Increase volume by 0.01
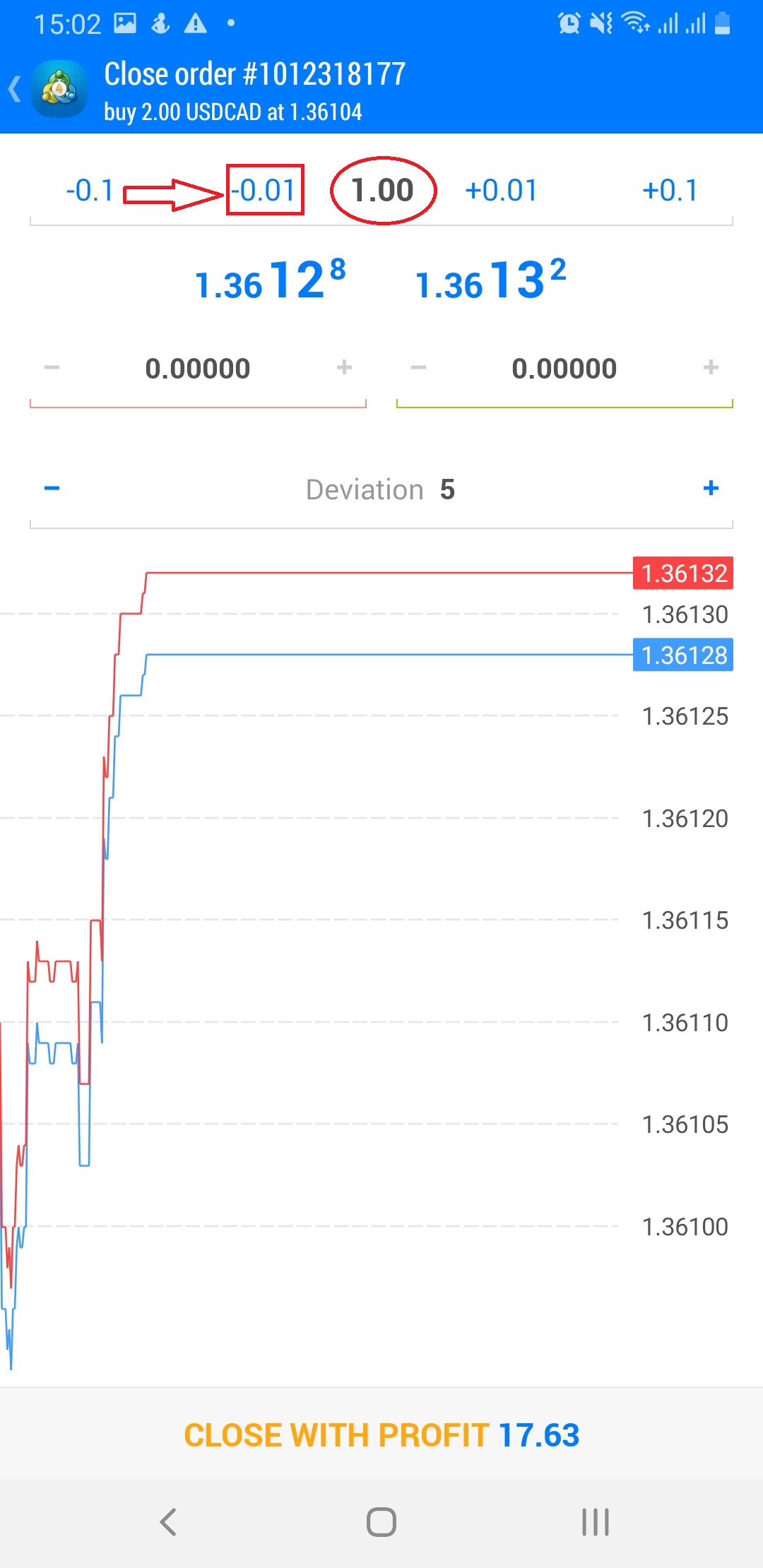The height and width of the screenshot is (1568, 763). click(501, 191)
